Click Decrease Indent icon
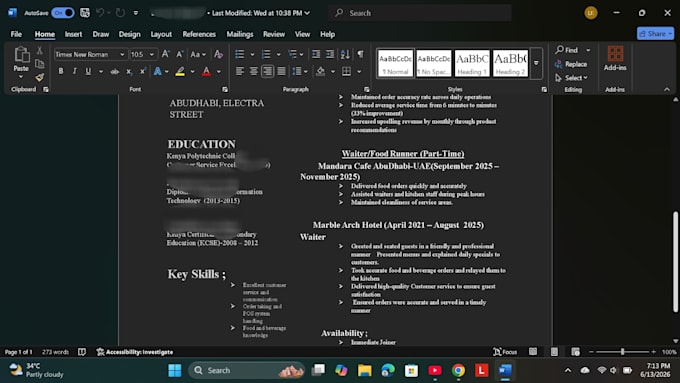This screenshot has height=383, width=680. 316,54
